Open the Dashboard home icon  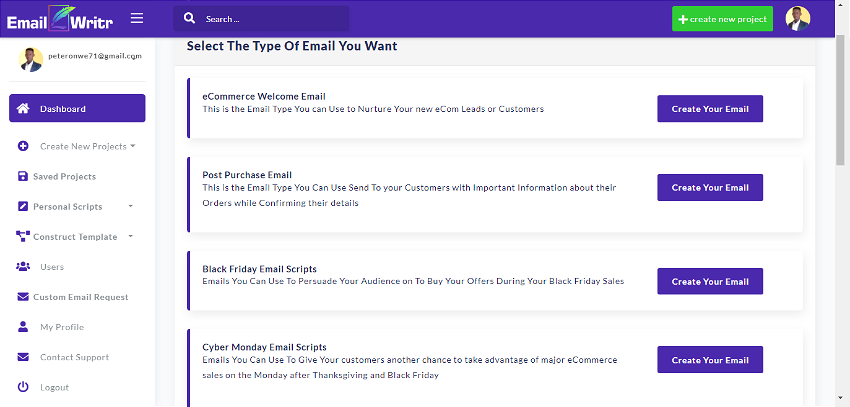(x=23, y=108)
